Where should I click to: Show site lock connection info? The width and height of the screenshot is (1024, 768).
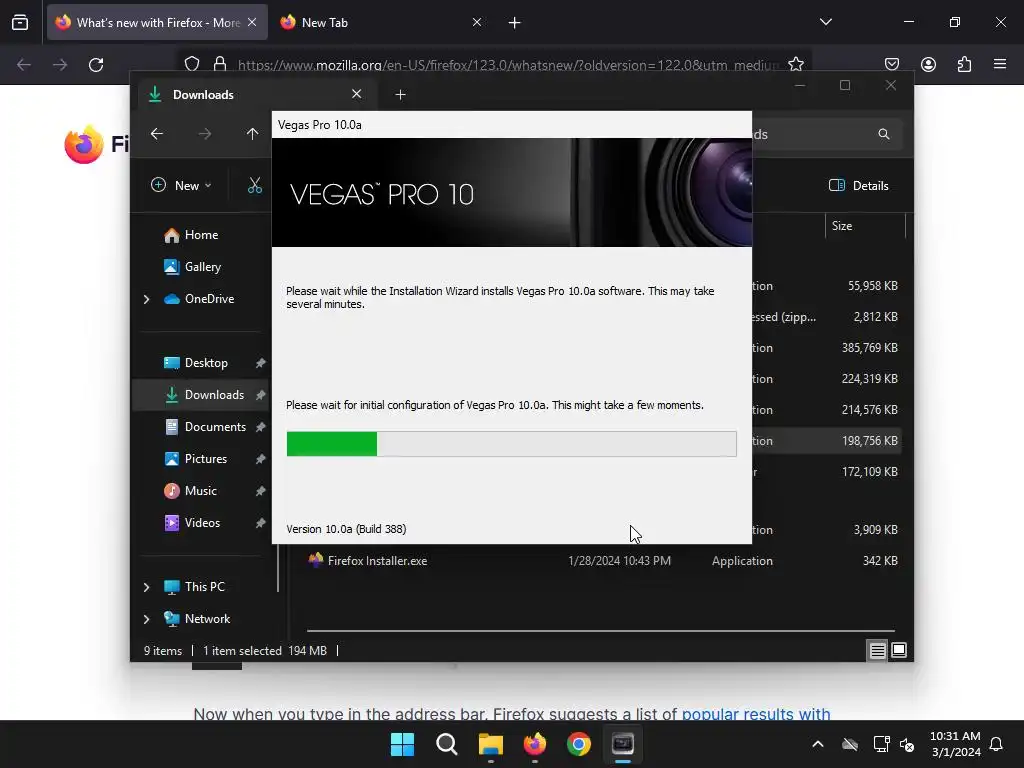pos(220,64)
